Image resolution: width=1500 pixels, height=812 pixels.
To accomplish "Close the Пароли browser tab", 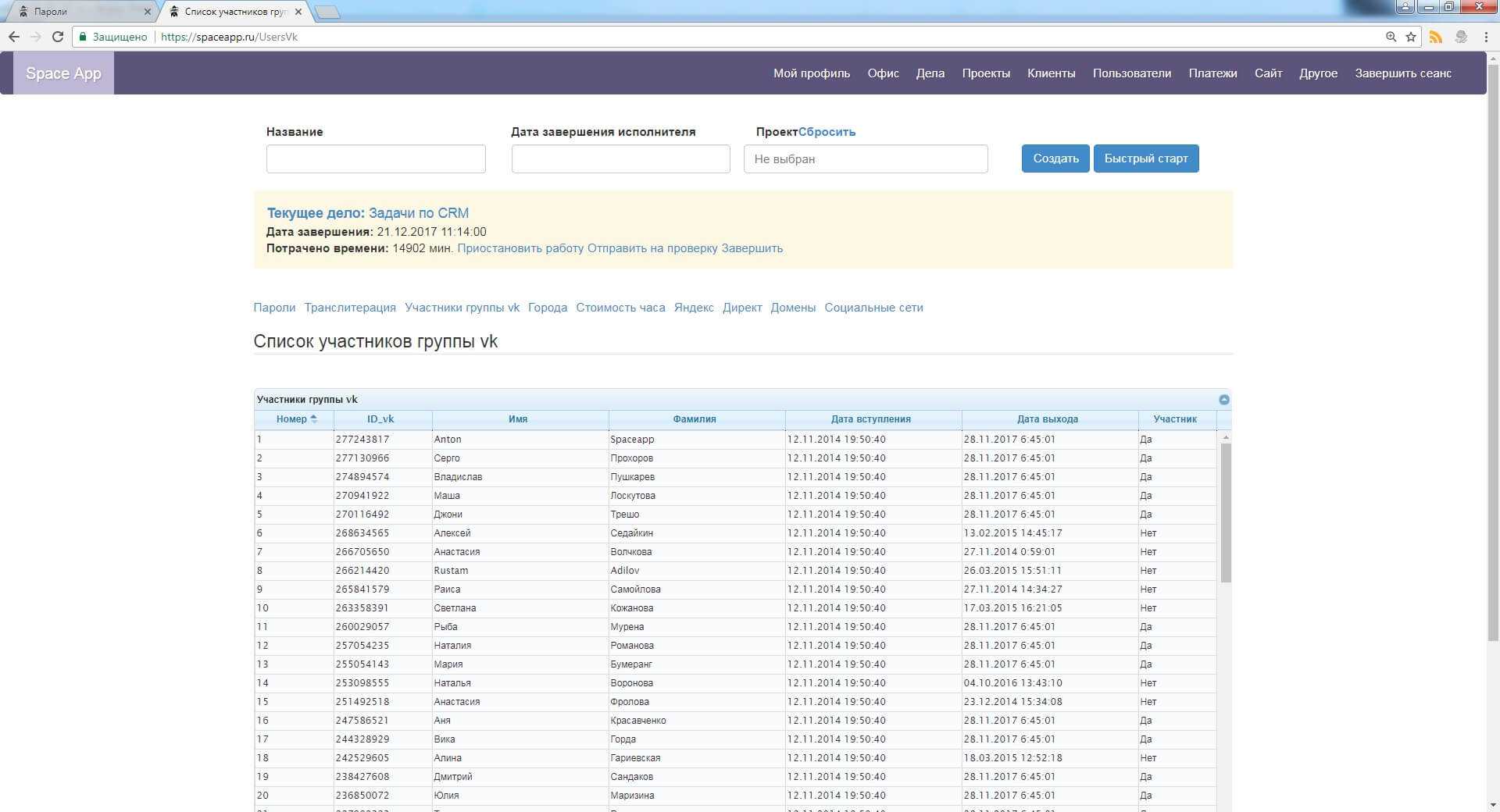I will 148,12.
